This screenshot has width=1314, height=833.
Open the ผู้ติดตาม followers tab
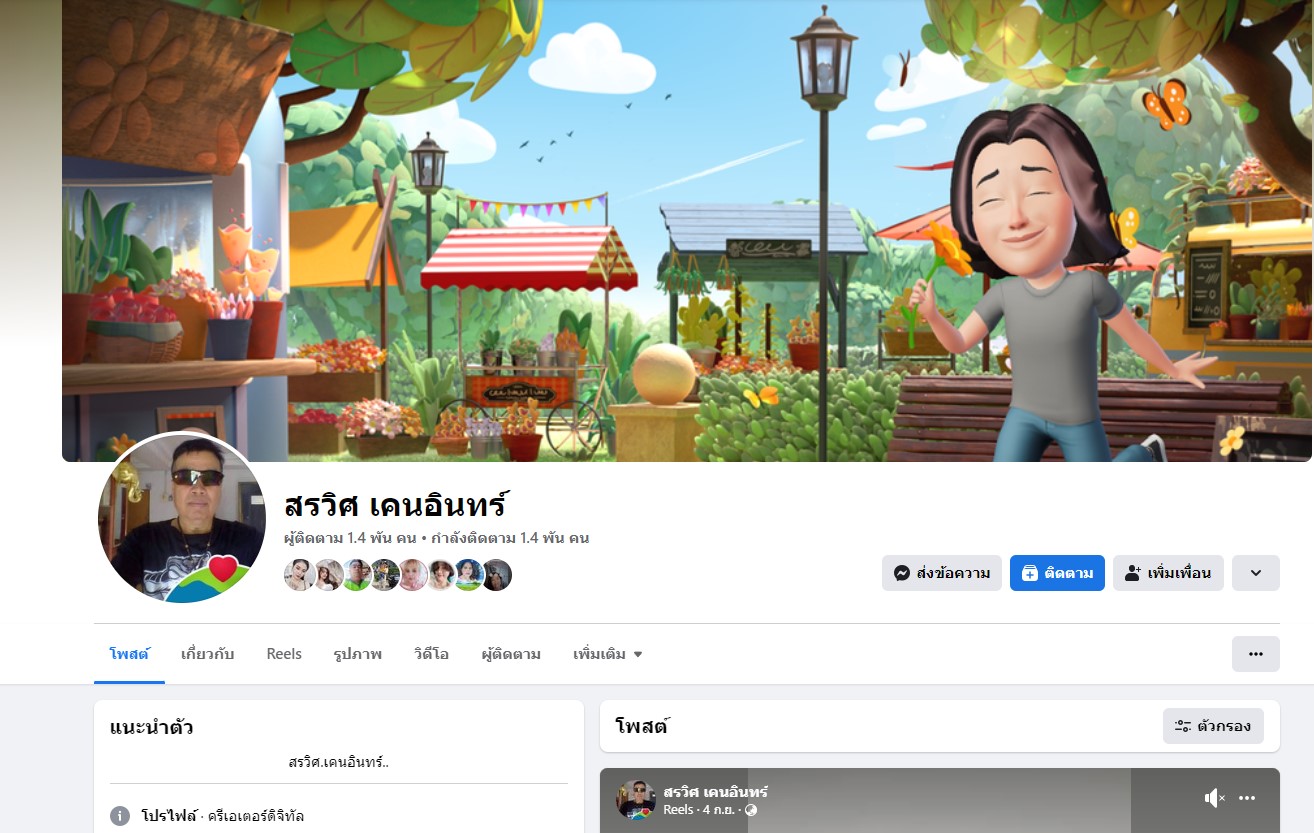pyautogui.click(x=511, y=654)
